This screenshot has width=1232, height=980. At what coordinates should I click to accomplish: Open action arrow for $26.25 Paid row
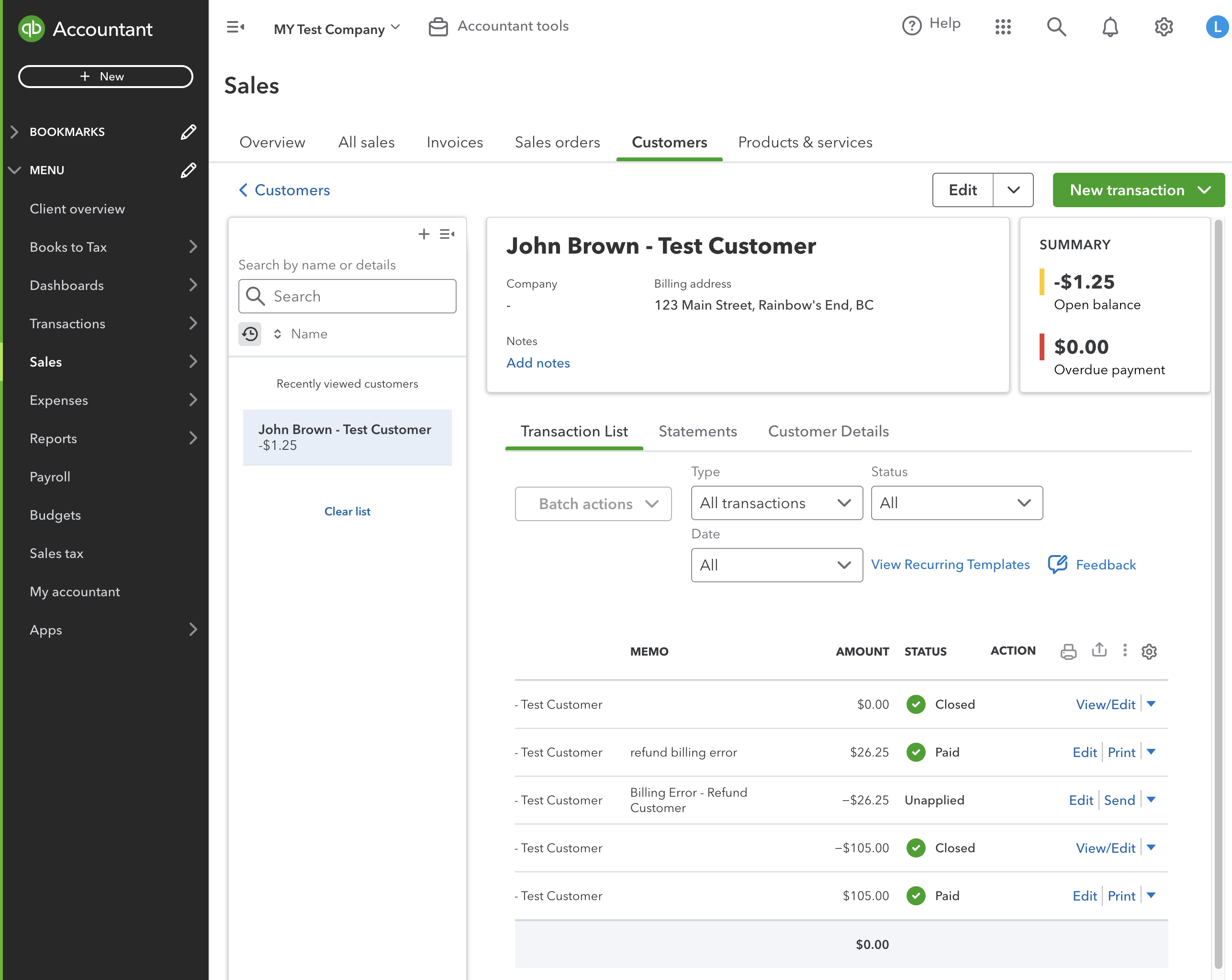(x=1152, y=752)
